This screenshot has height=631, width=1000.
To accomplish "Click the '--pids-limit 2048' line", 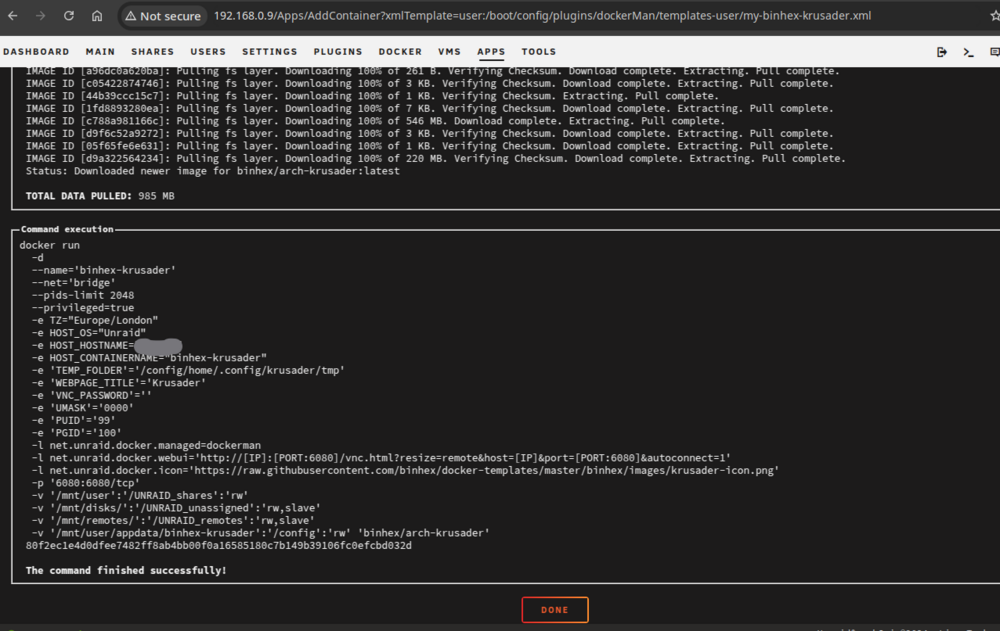I will [x=83, y=295].
